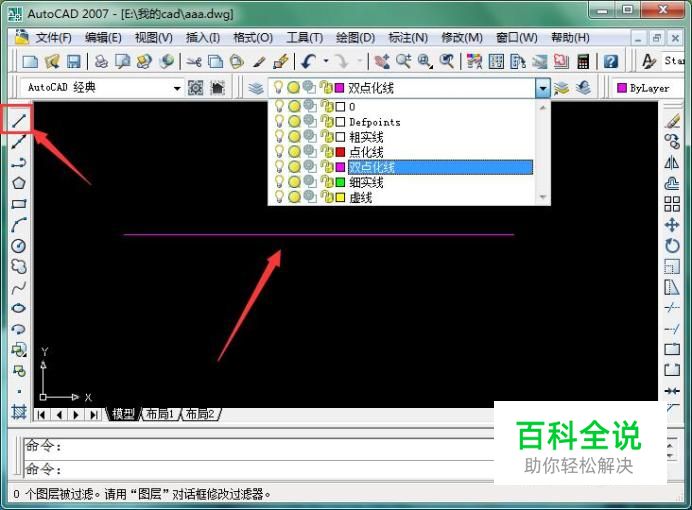Open the 文件(F) menu
This screenshot has width=692, height=510.
(53, 38)
